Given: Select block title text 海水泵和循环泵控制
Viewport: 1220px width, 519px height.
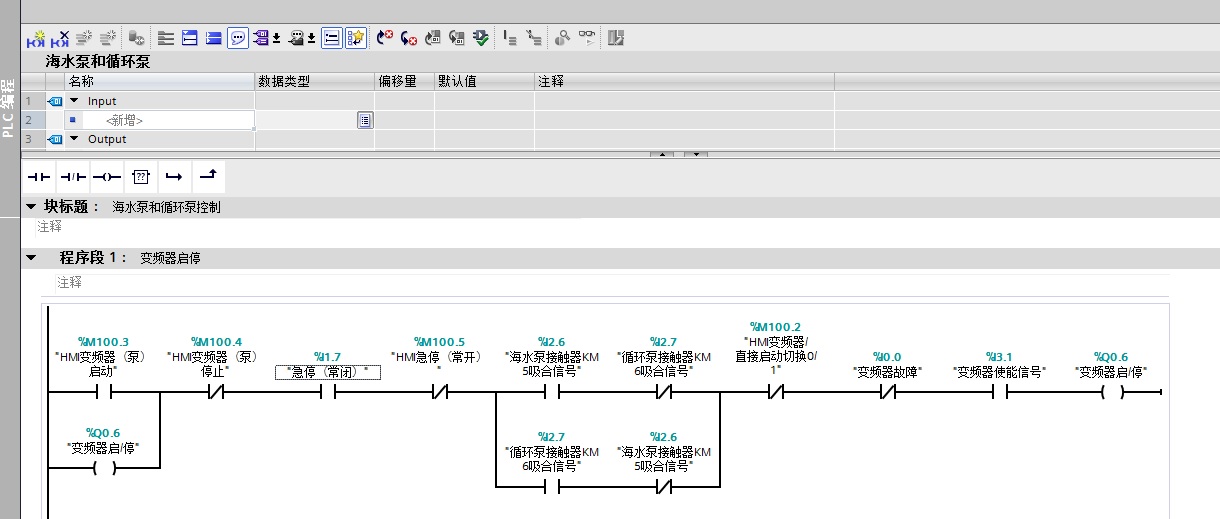Looking at the screenshot, I should [166, 207].
